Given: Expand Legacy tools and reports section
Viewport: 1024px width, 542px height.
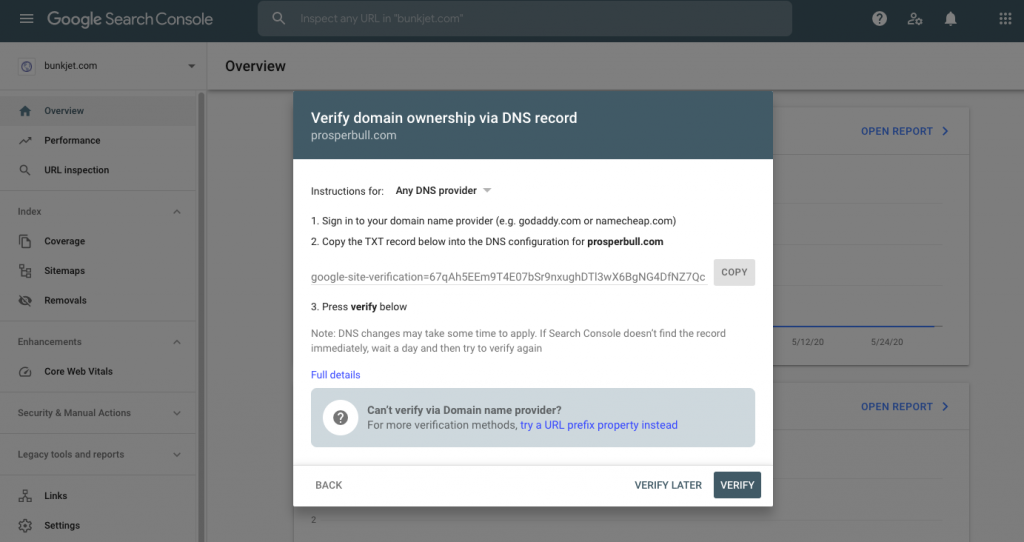Looking at the screenshot, I should pos(177,455).
